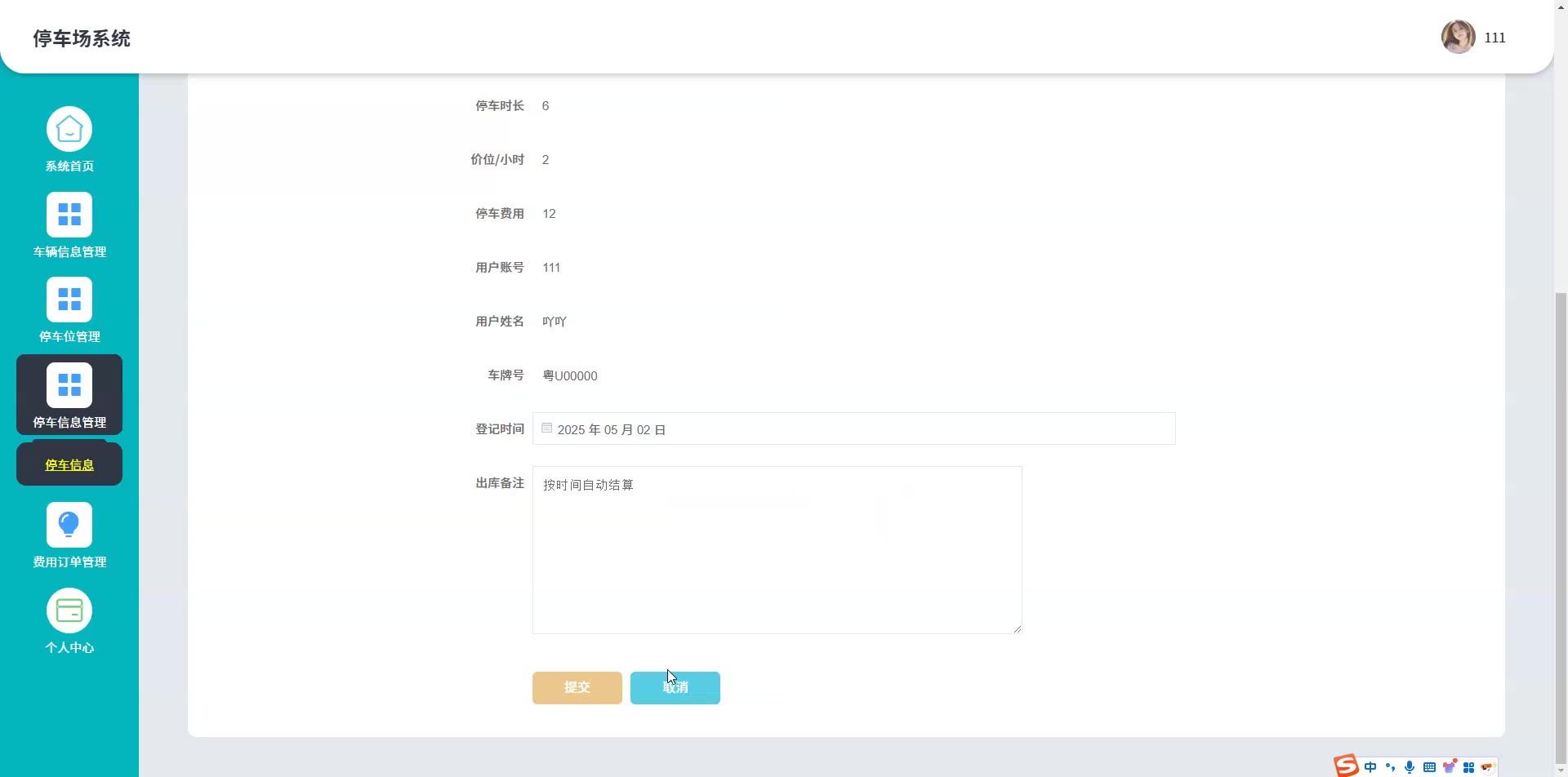Open the Sogou toolbox four-squares icon

[1468, 767]
